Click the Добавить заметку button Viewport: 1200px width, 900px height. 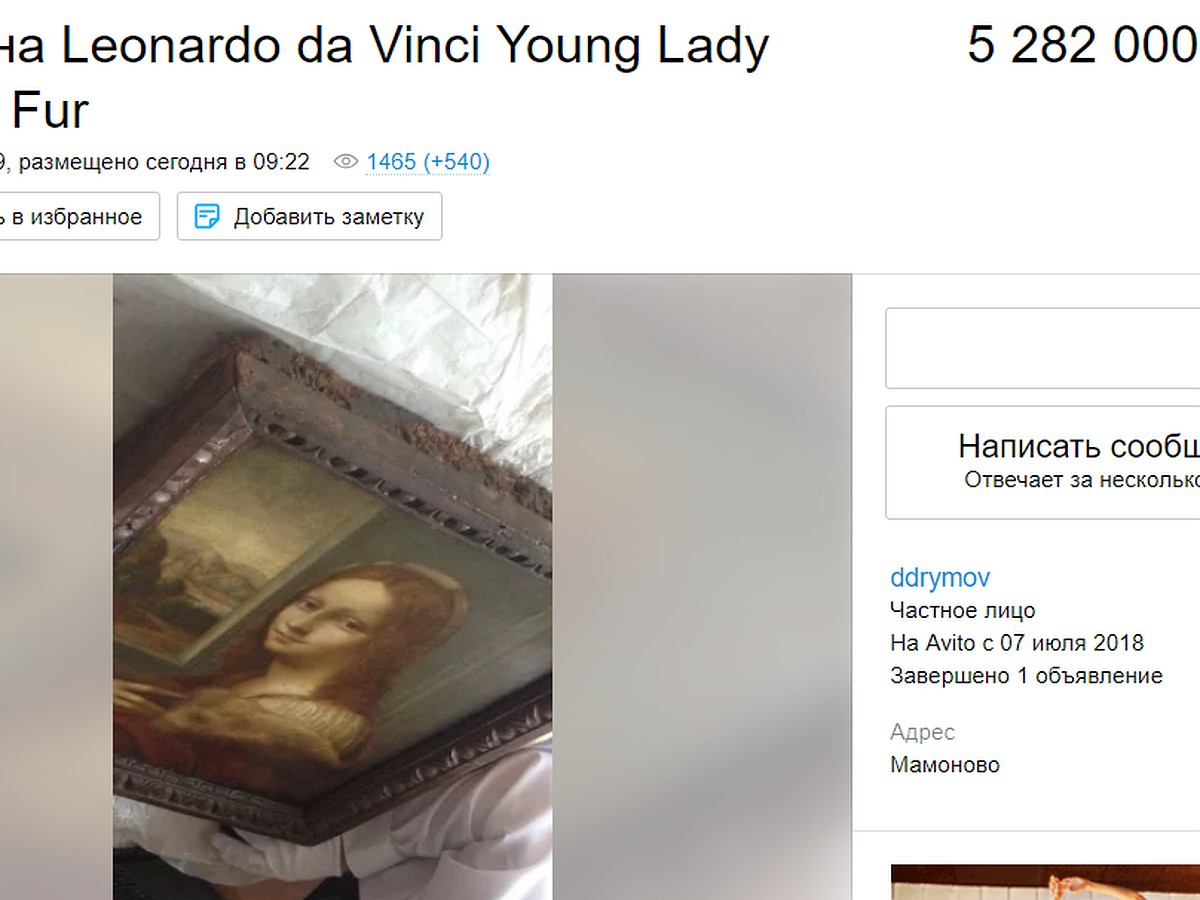coord(309,216)
